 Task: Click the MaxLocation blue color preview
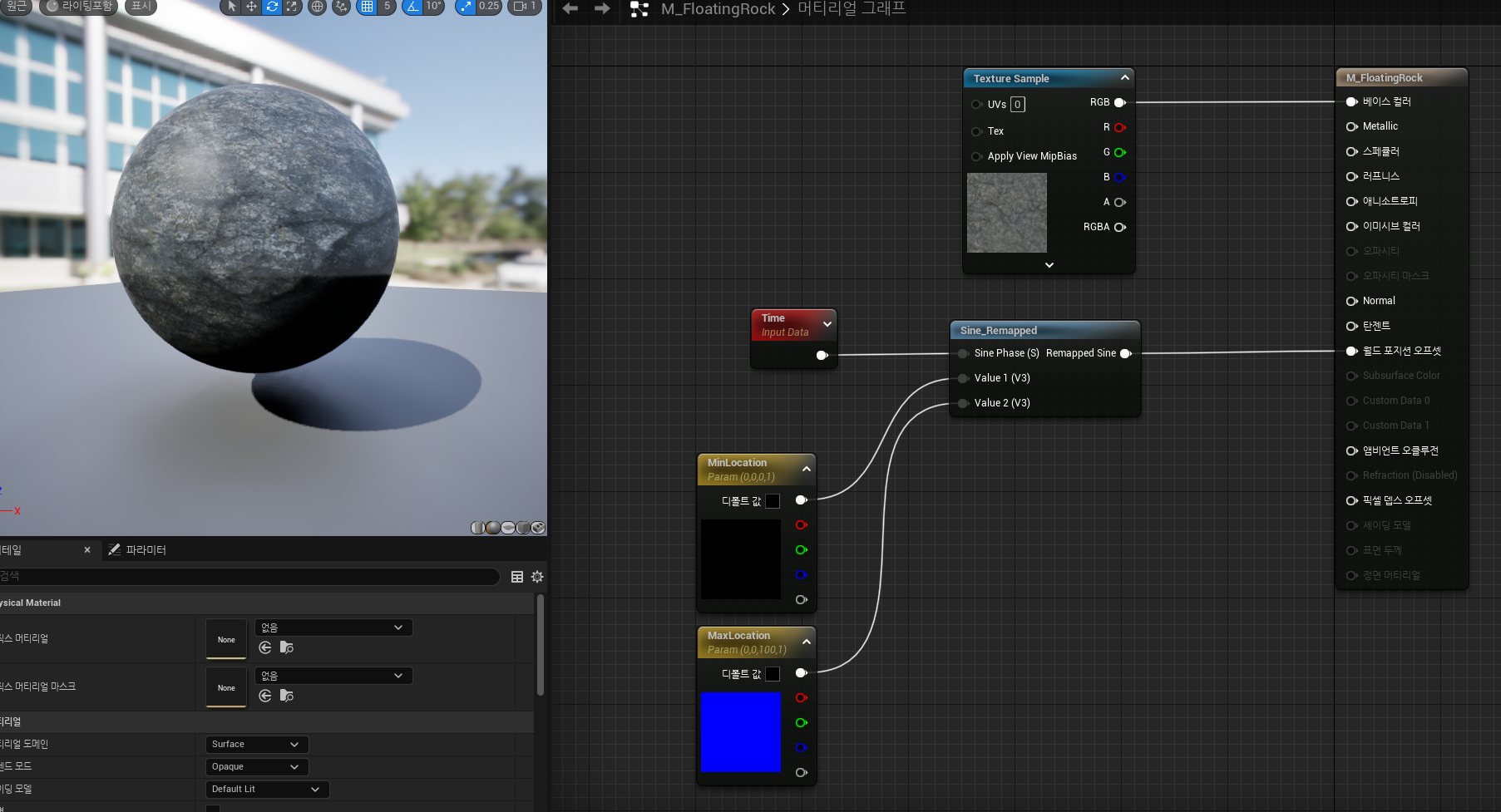741,732
